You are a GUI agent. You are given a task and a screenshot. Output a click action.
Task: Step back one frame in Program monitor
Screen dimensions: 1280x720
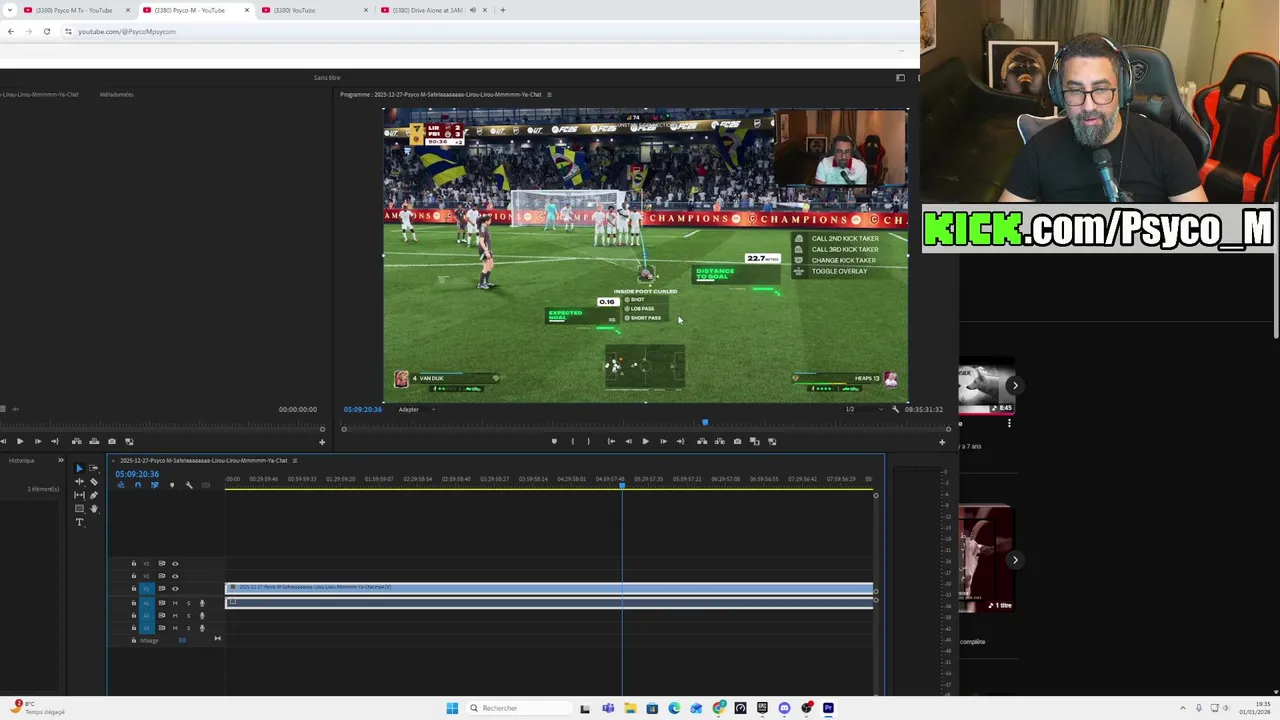coord(628,441)
